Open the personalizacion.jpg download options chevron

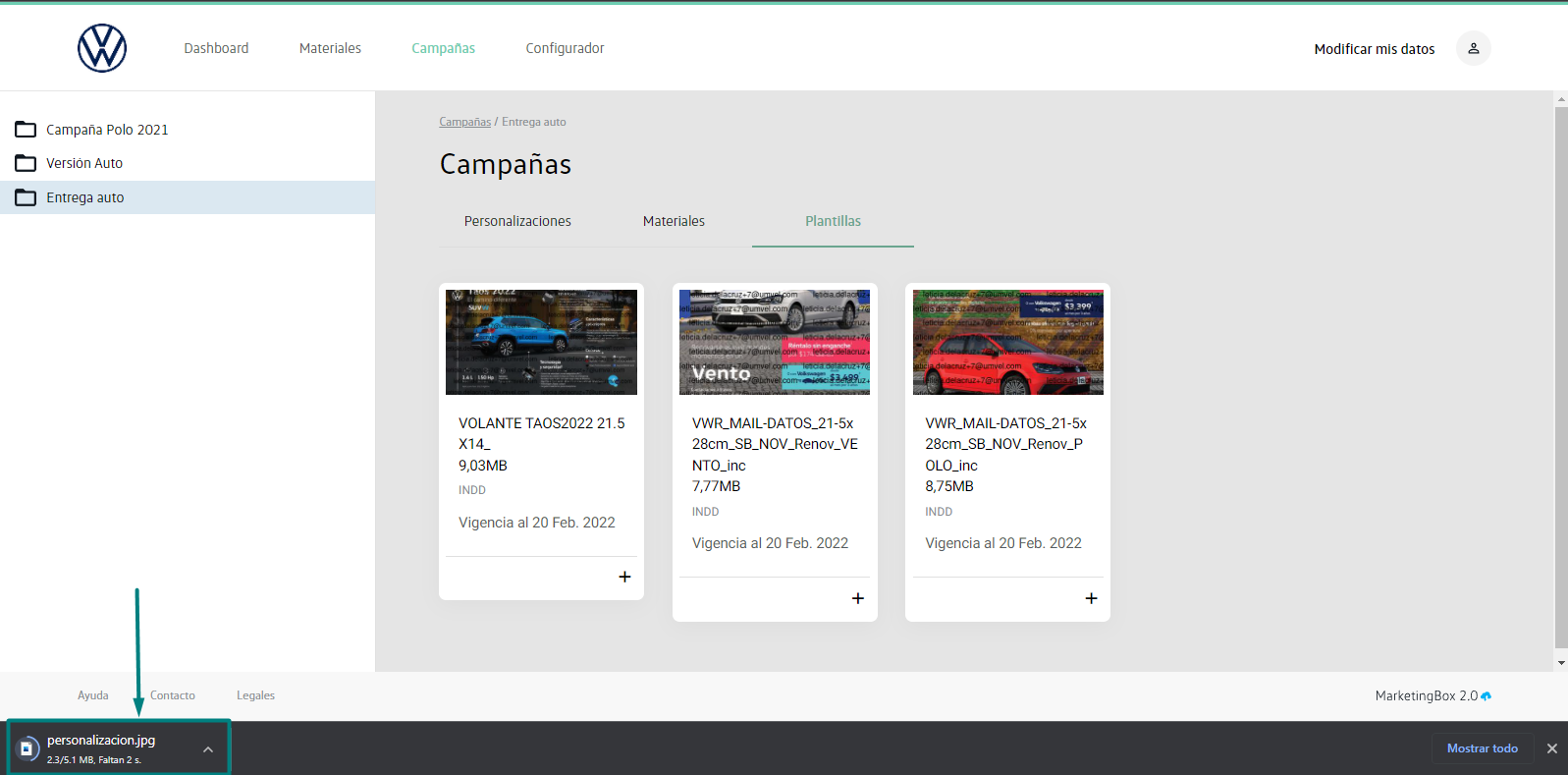(x=208, y=749)
